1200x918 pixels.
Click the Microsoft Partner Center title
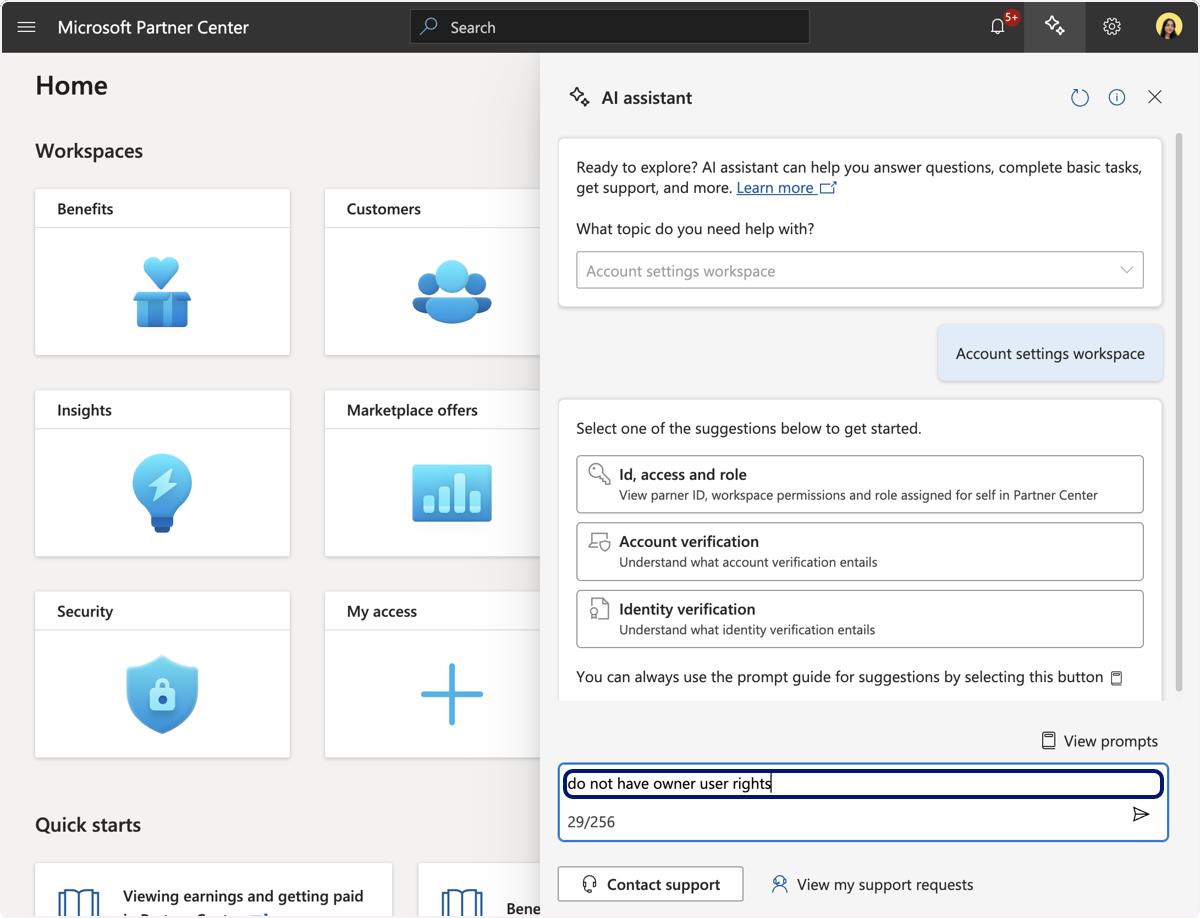(153, 27)
